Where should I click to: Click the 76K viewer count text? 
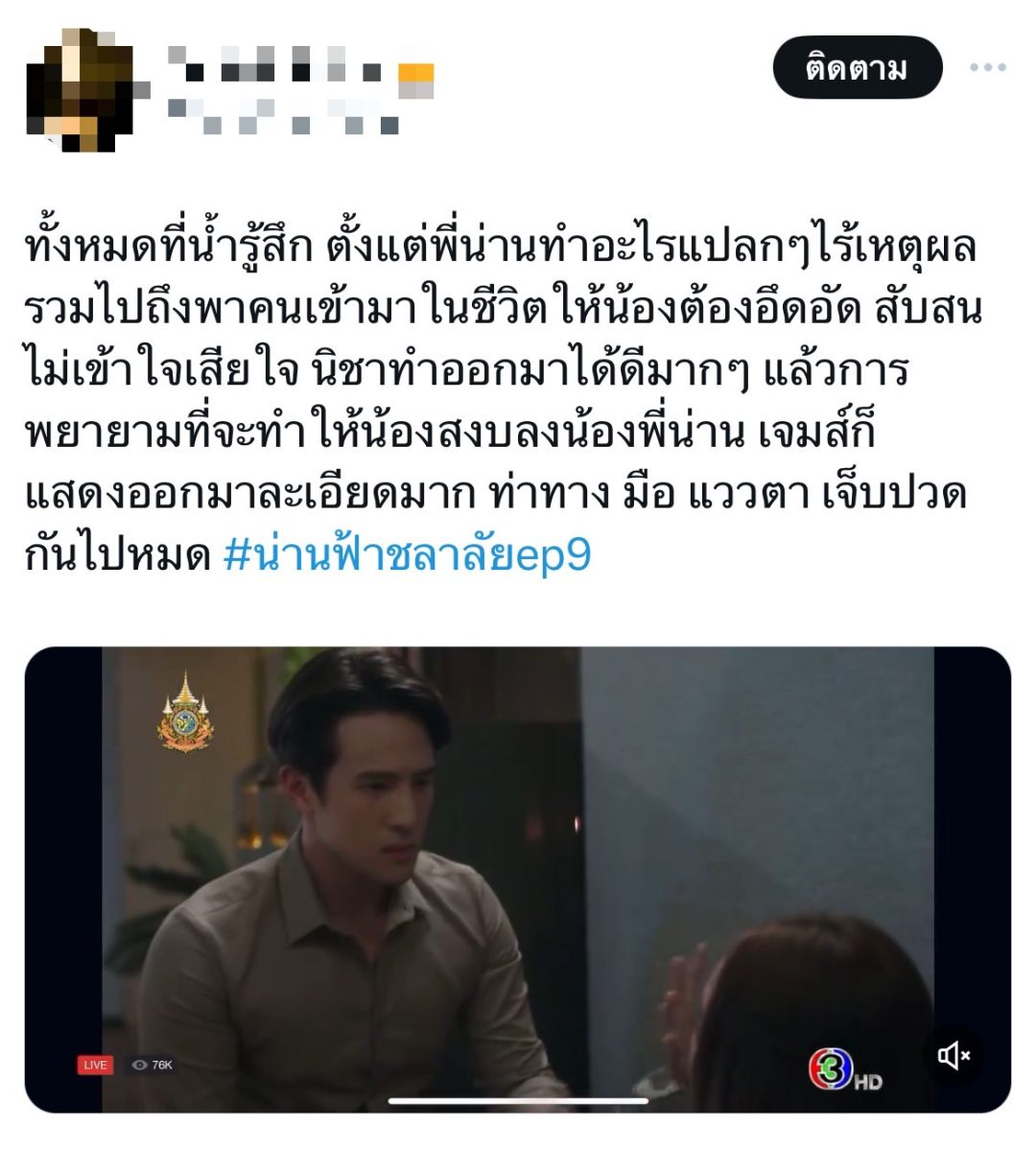162,1065
